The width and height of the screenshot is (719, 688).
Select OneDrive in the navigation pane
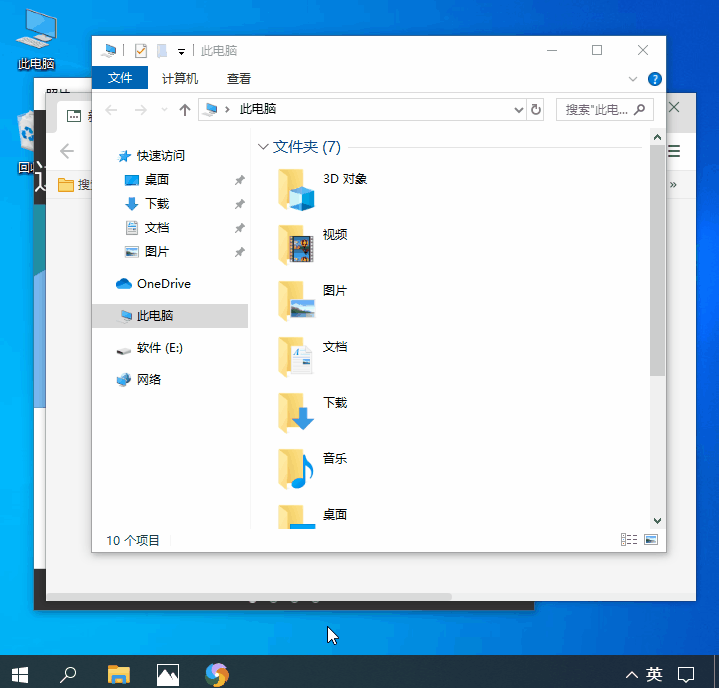click(164, 284)
